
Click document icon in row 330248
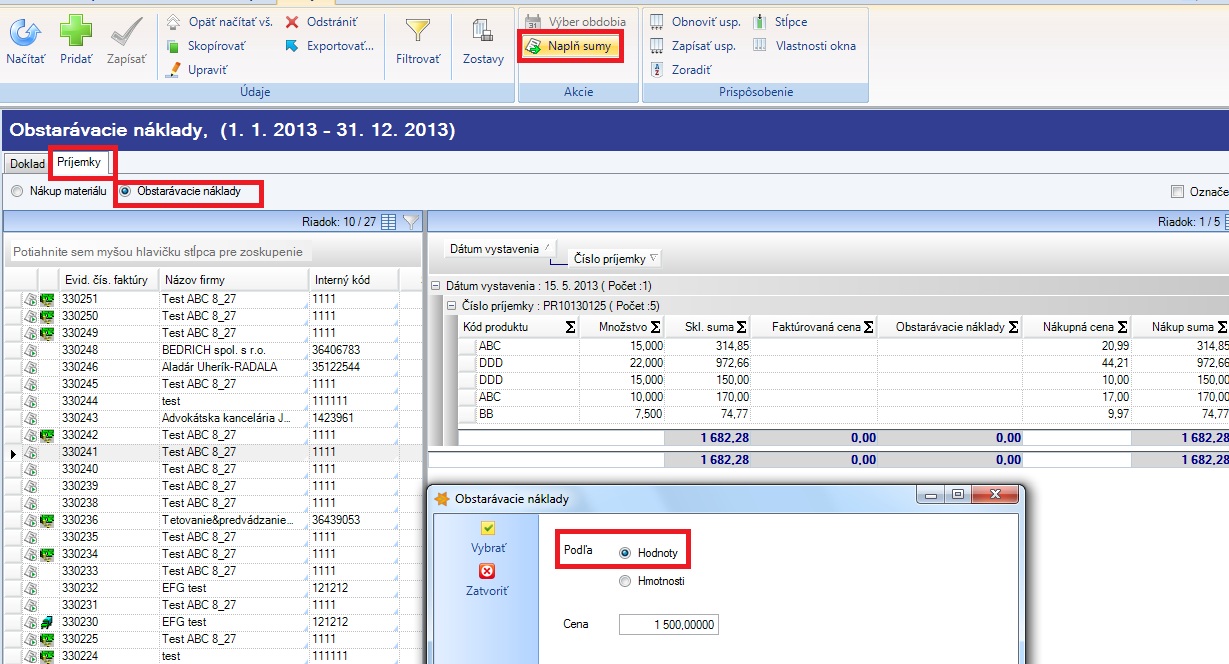[x=31, y=349]
